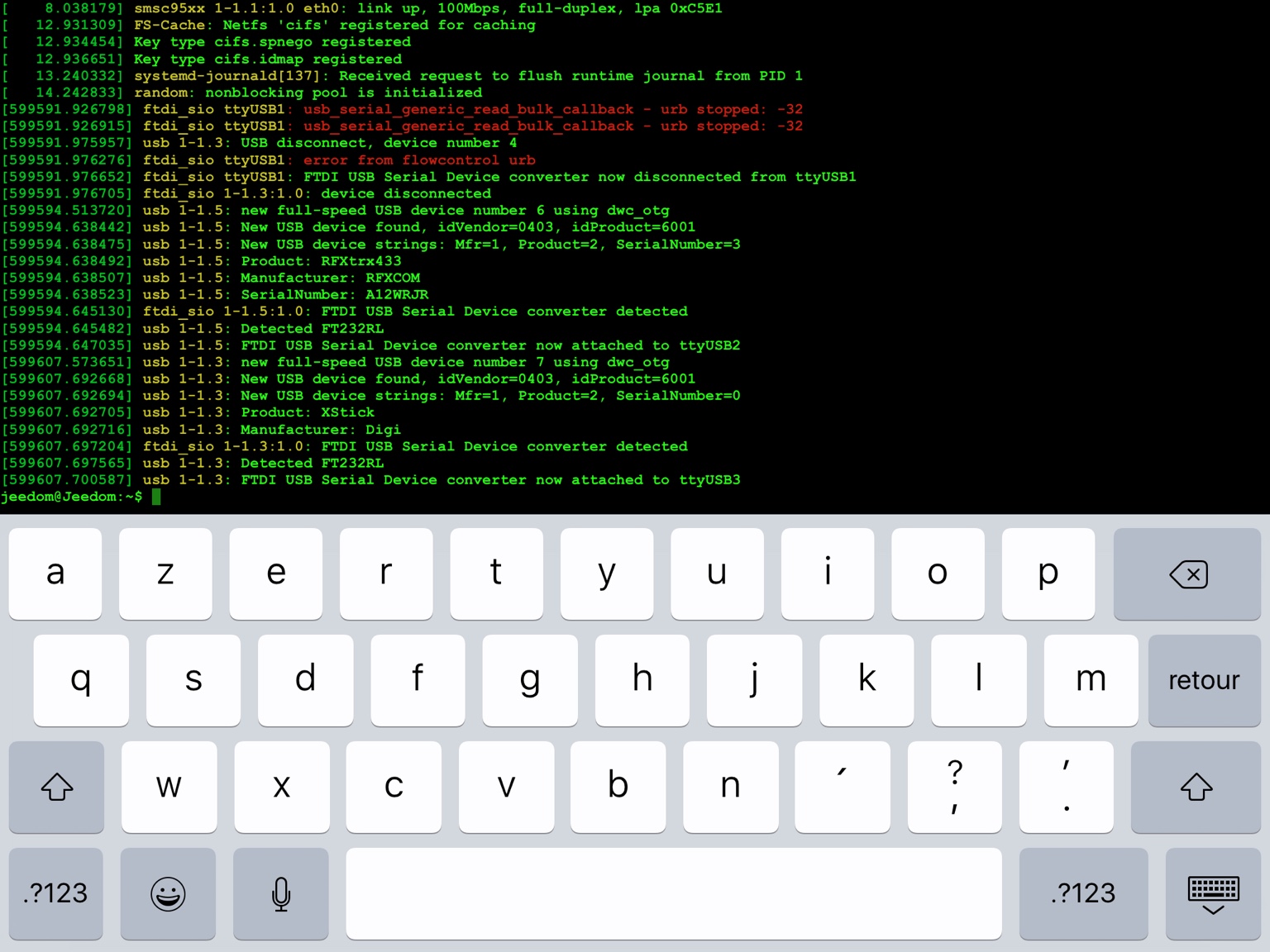Image resolution: width=1270 pixels, height=952 pixels.
Task: Click the 'attached to ttyUSB2' log line
Action: [x=371, y=345]
